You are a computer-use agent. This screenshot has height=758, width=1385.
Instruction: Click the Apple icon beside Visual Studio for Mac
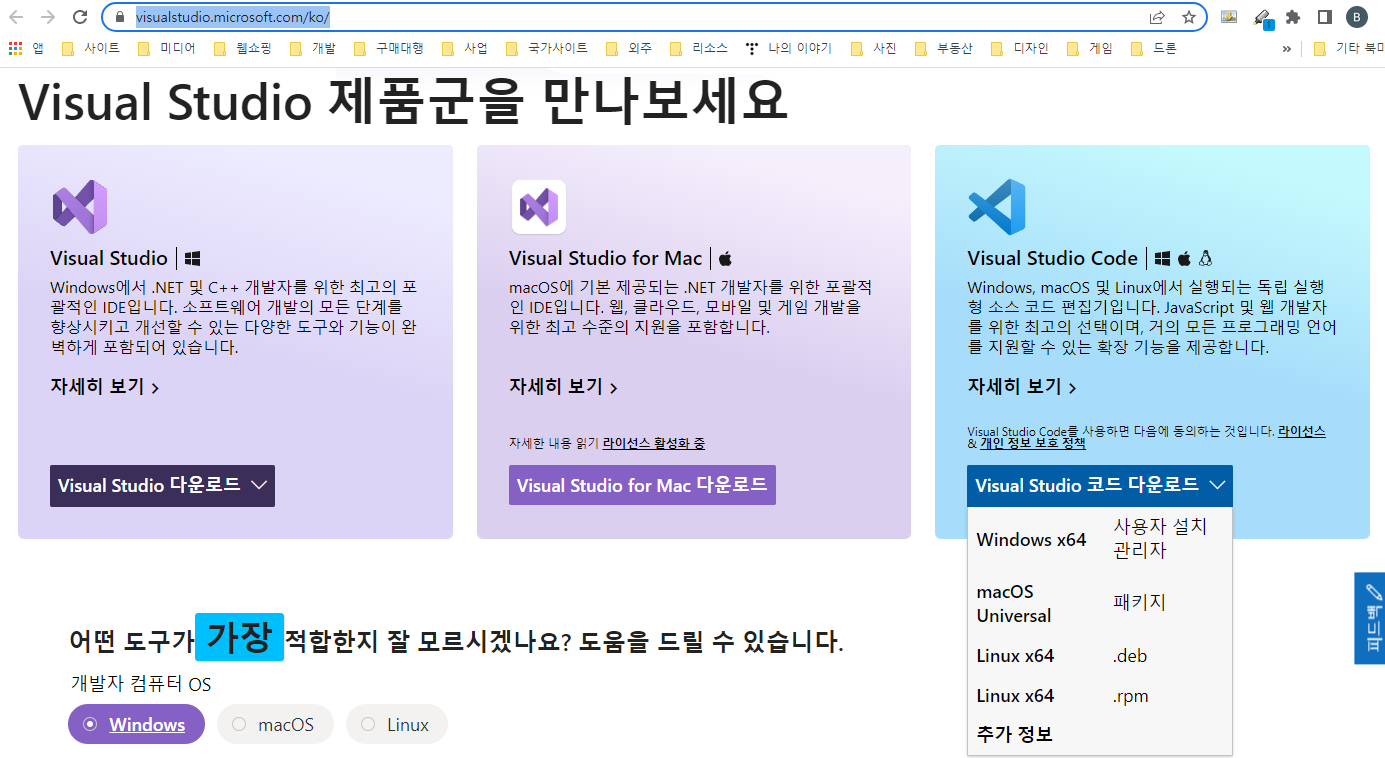click(x=726, y=258)
